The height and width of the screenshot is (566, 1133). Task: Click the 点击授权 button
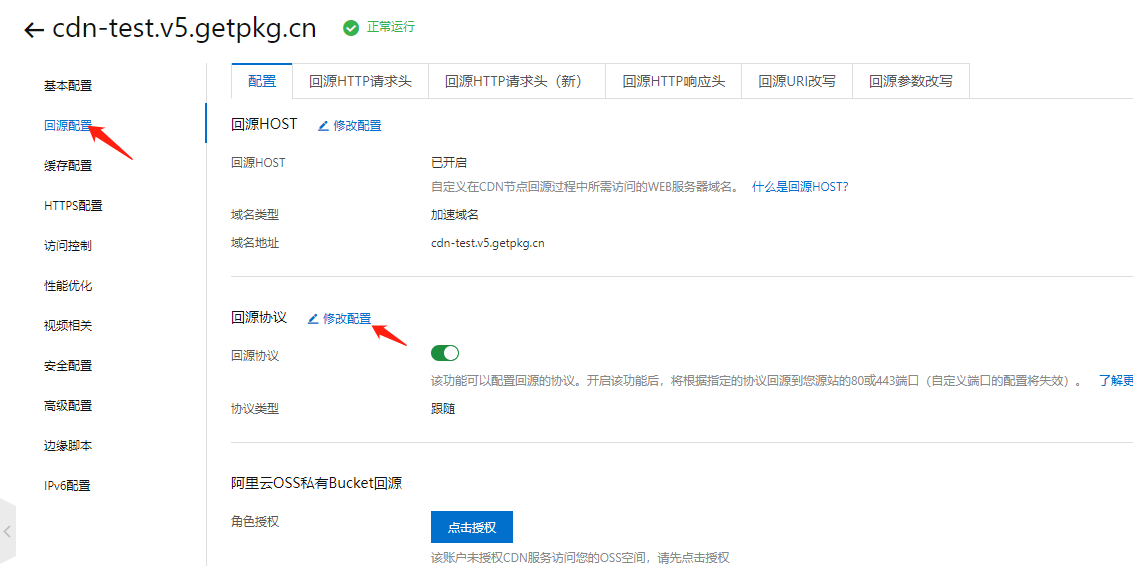[472, 527]
